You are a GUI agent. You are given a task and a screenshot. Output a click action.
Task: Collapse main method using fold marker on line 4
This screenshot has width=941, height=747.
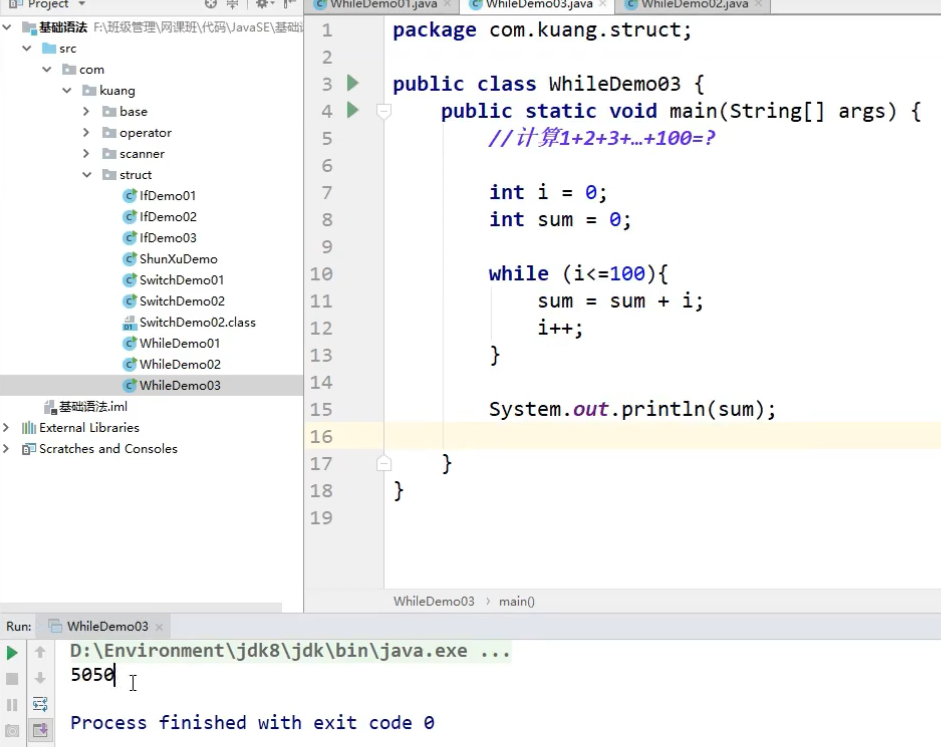[383, 110]
